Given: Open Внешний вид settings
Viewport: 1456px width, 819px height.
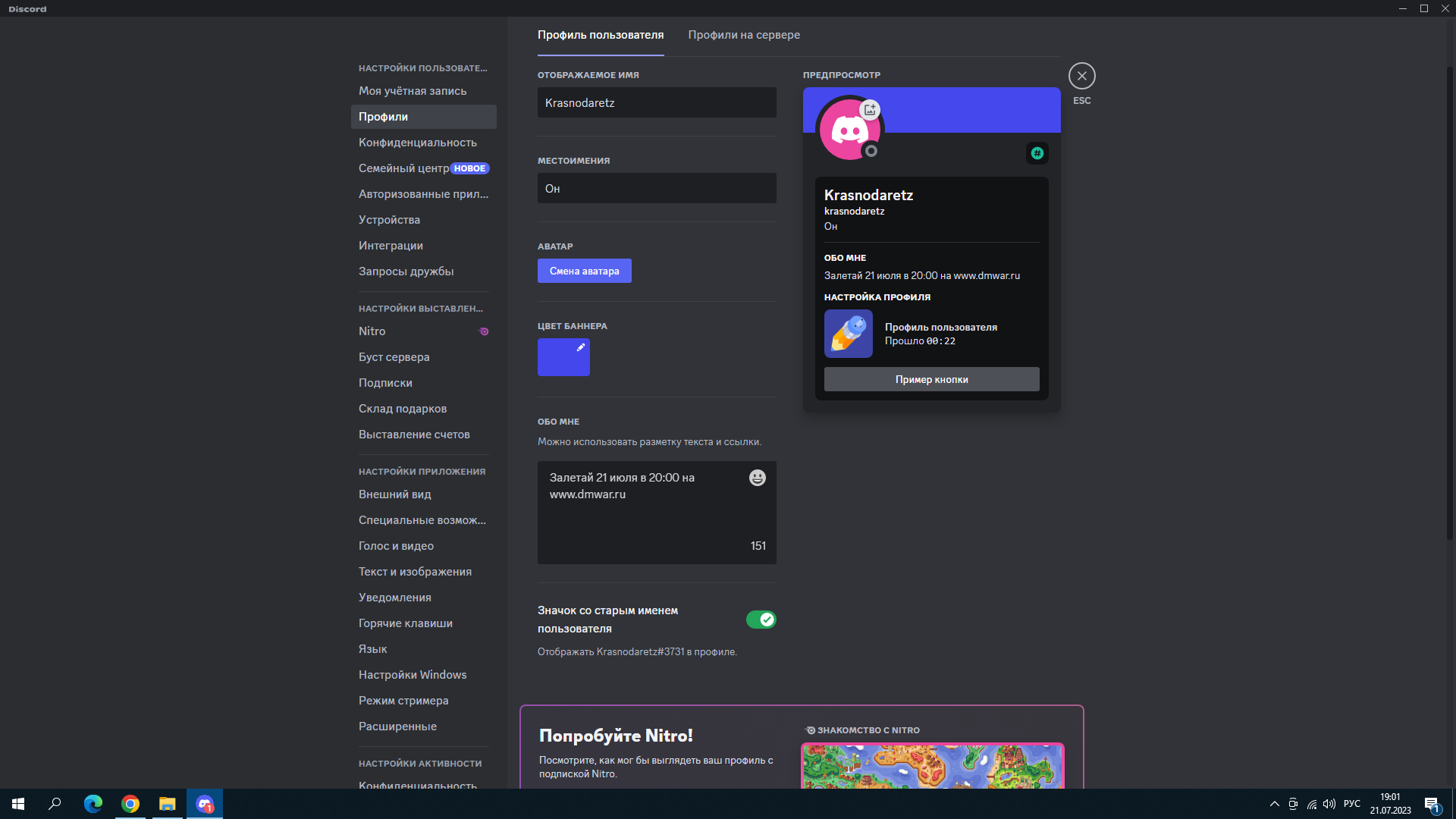Looking at the screenshot, I should pos(423,494).
